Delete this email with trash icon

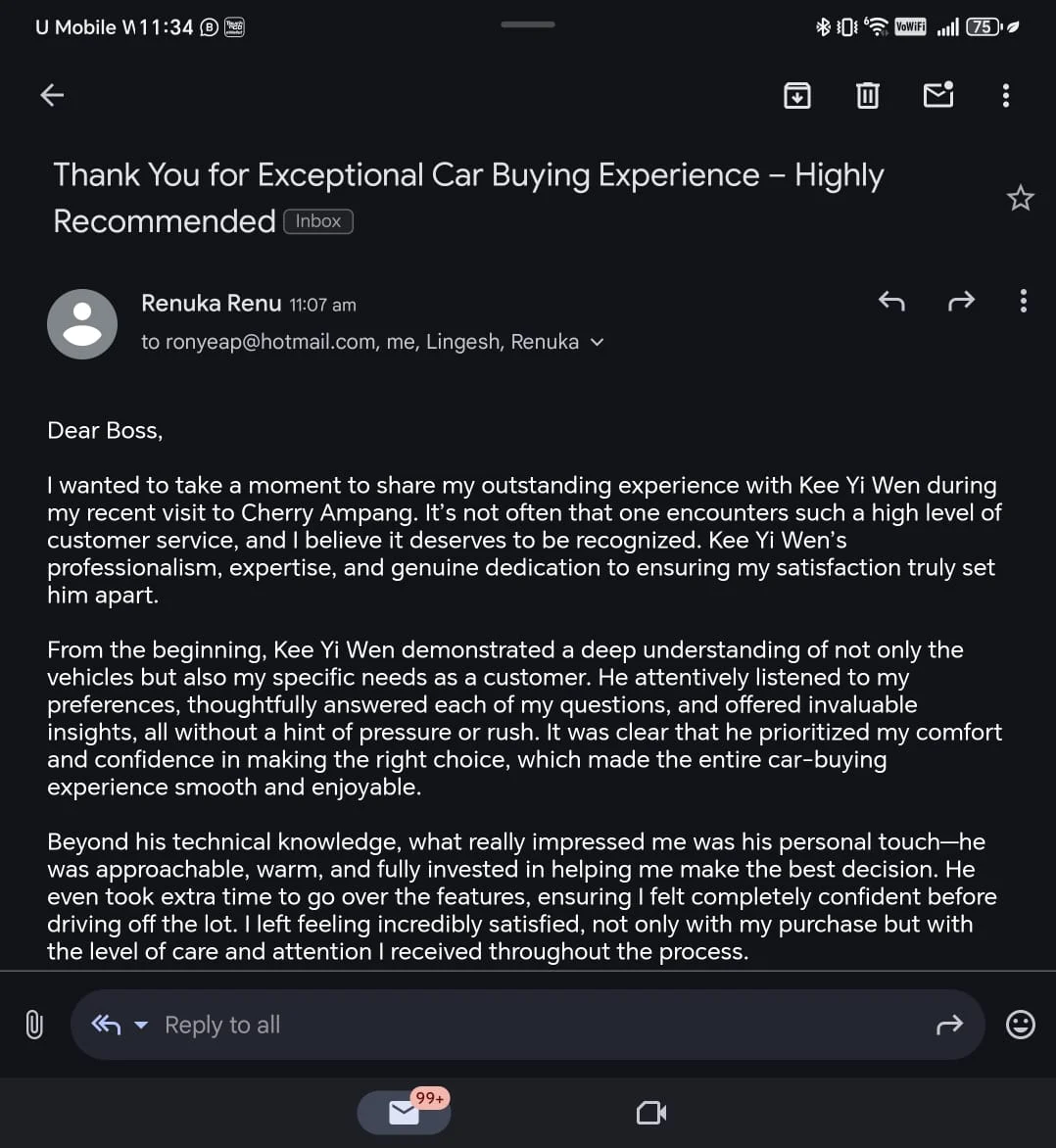(868, 95)
